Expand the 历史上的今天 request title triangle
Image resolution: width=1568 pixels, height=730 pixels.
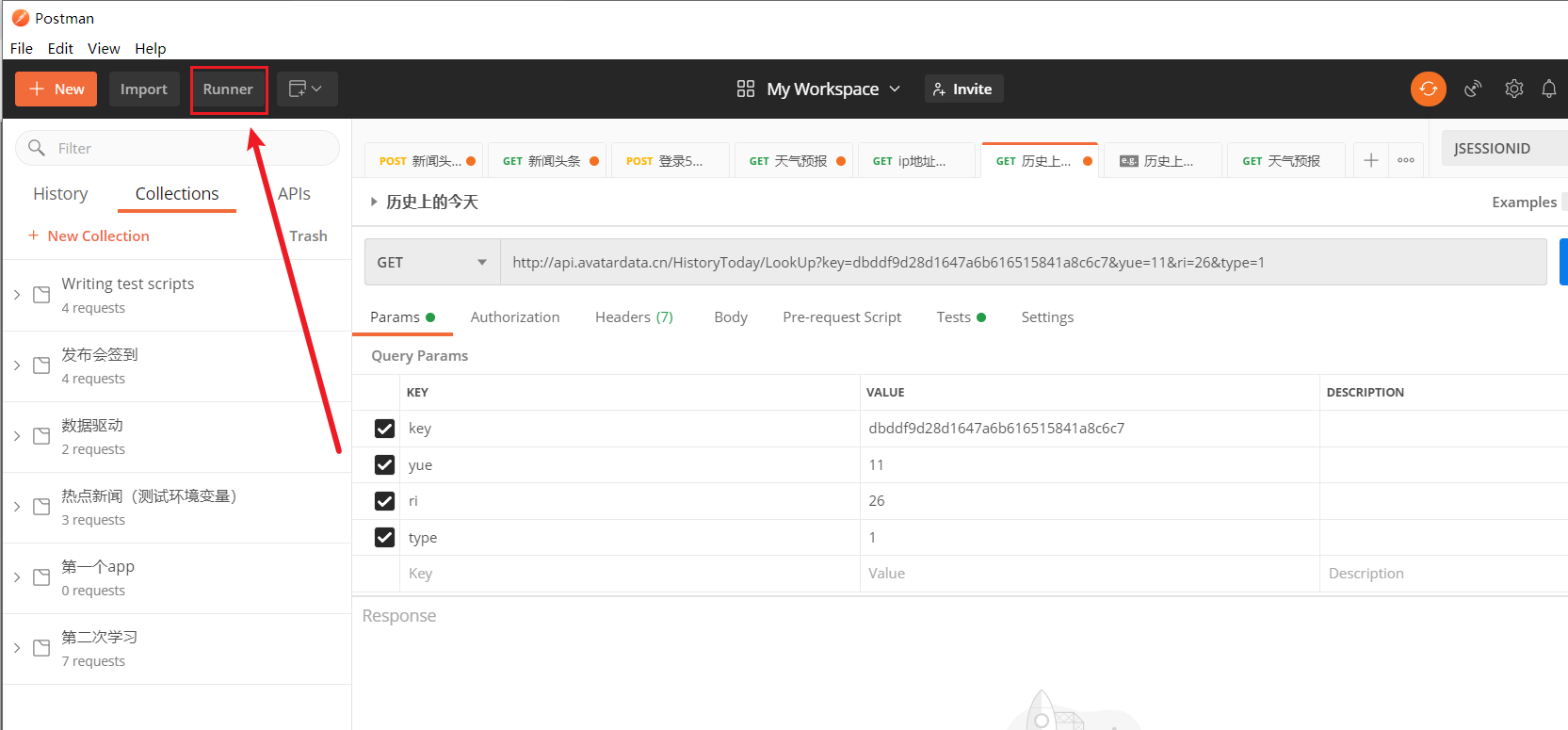click(x=374, y=202)
